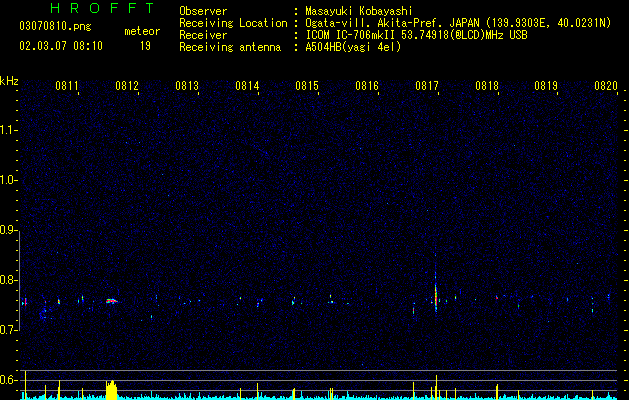Click the 0.6 kHz axis label

(8, 380)
